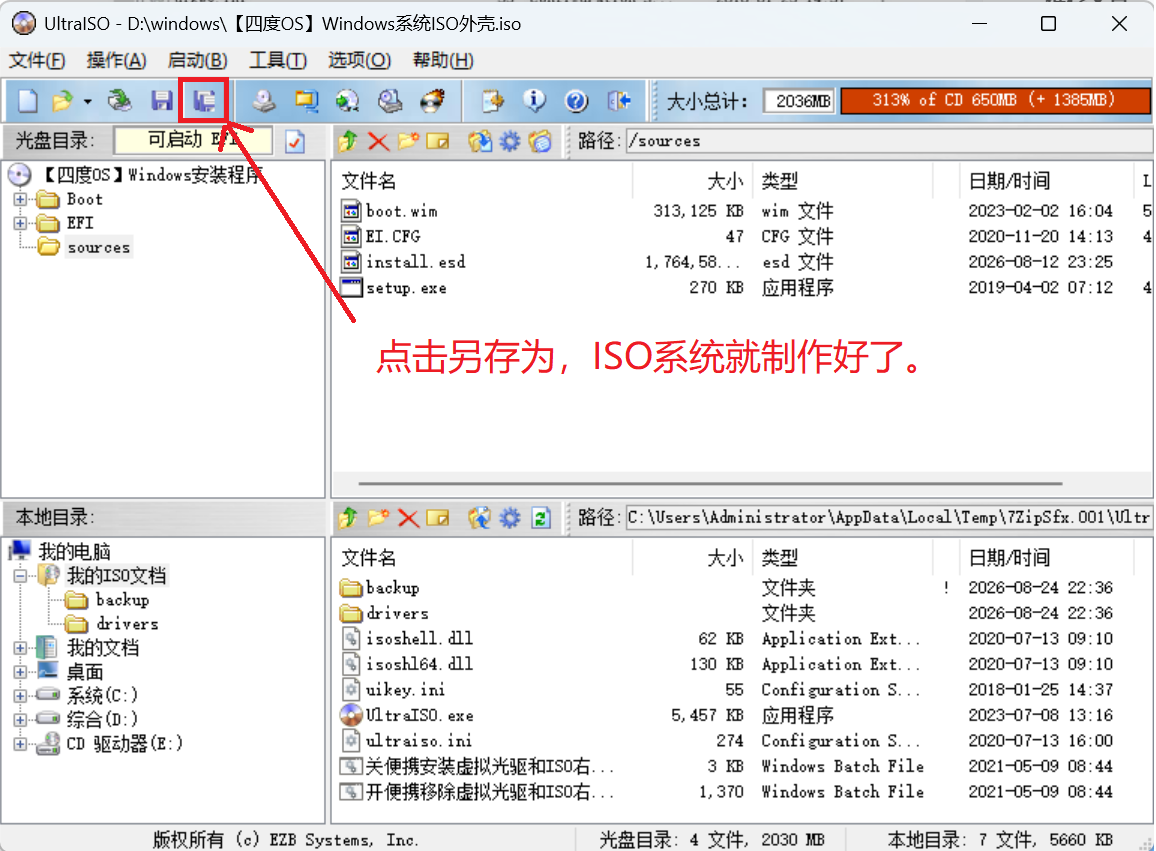
Task: Expand the 系统(C:) drive node
Action: point(20,695)
